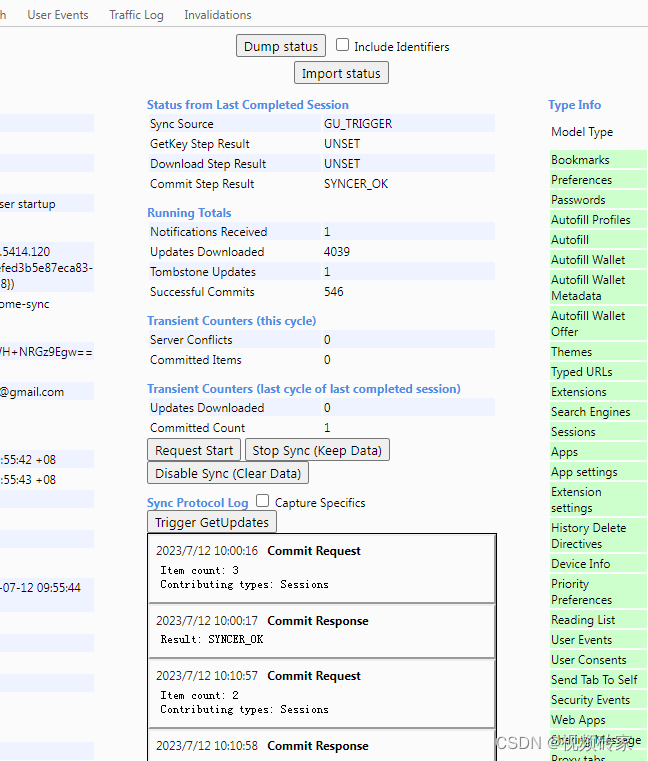Click the Type Info heading
This screenshot has height=761, width=648.
tap(574, 105)
